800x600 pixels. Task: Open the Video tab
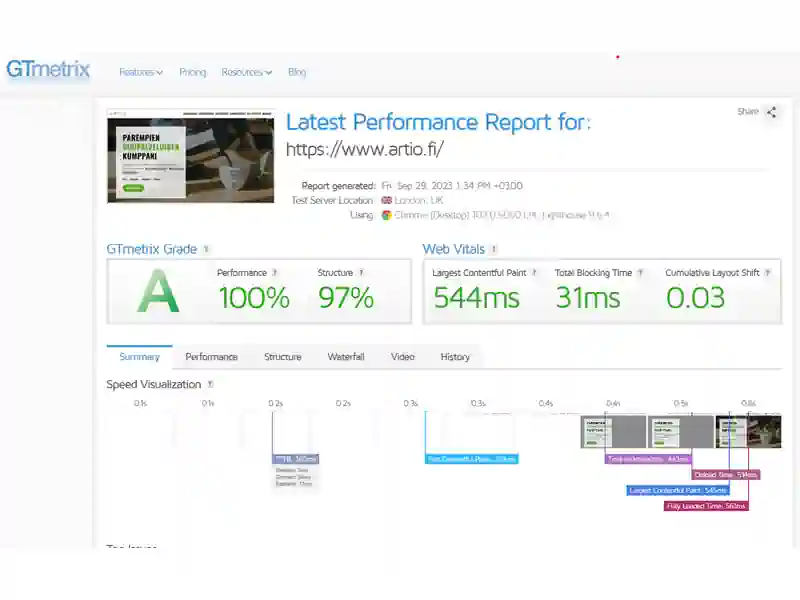403,357
